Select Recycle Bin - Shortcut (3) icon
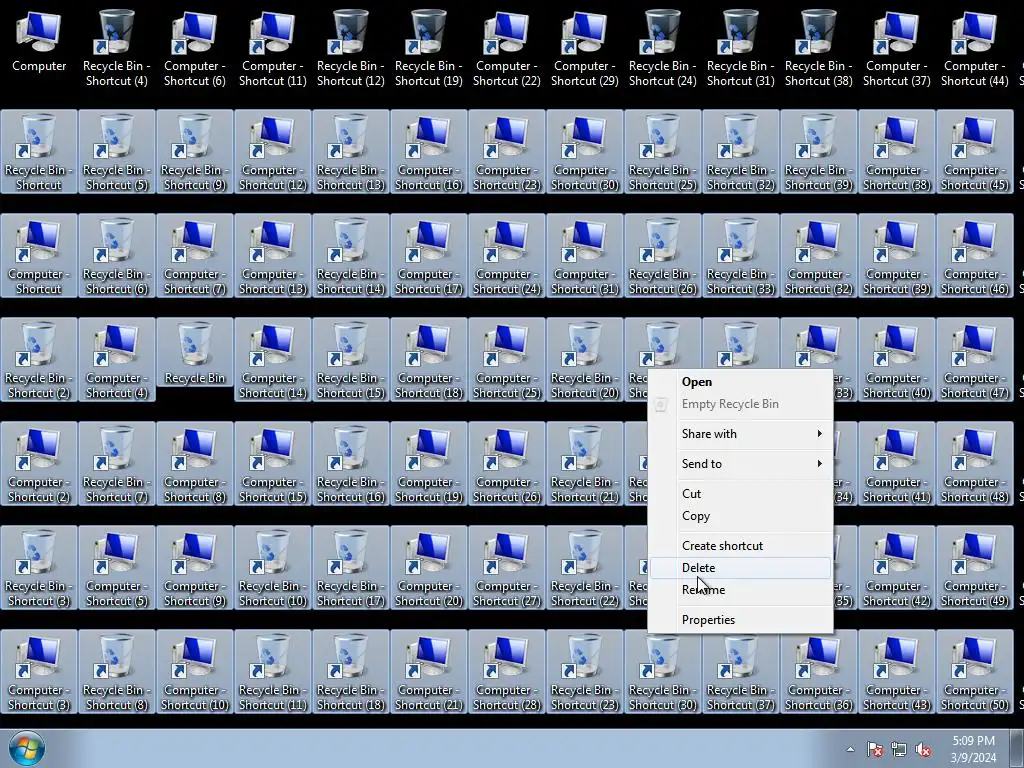 click(39, 568)
